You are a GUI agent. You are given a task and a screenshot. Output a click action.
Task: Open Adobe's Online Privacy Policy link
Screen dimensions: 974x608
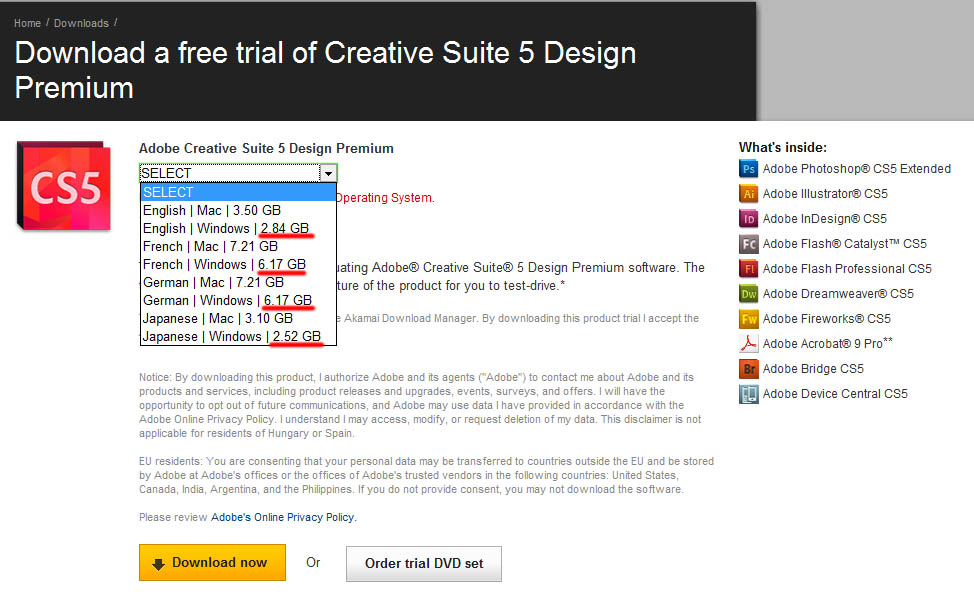[283, 517]
